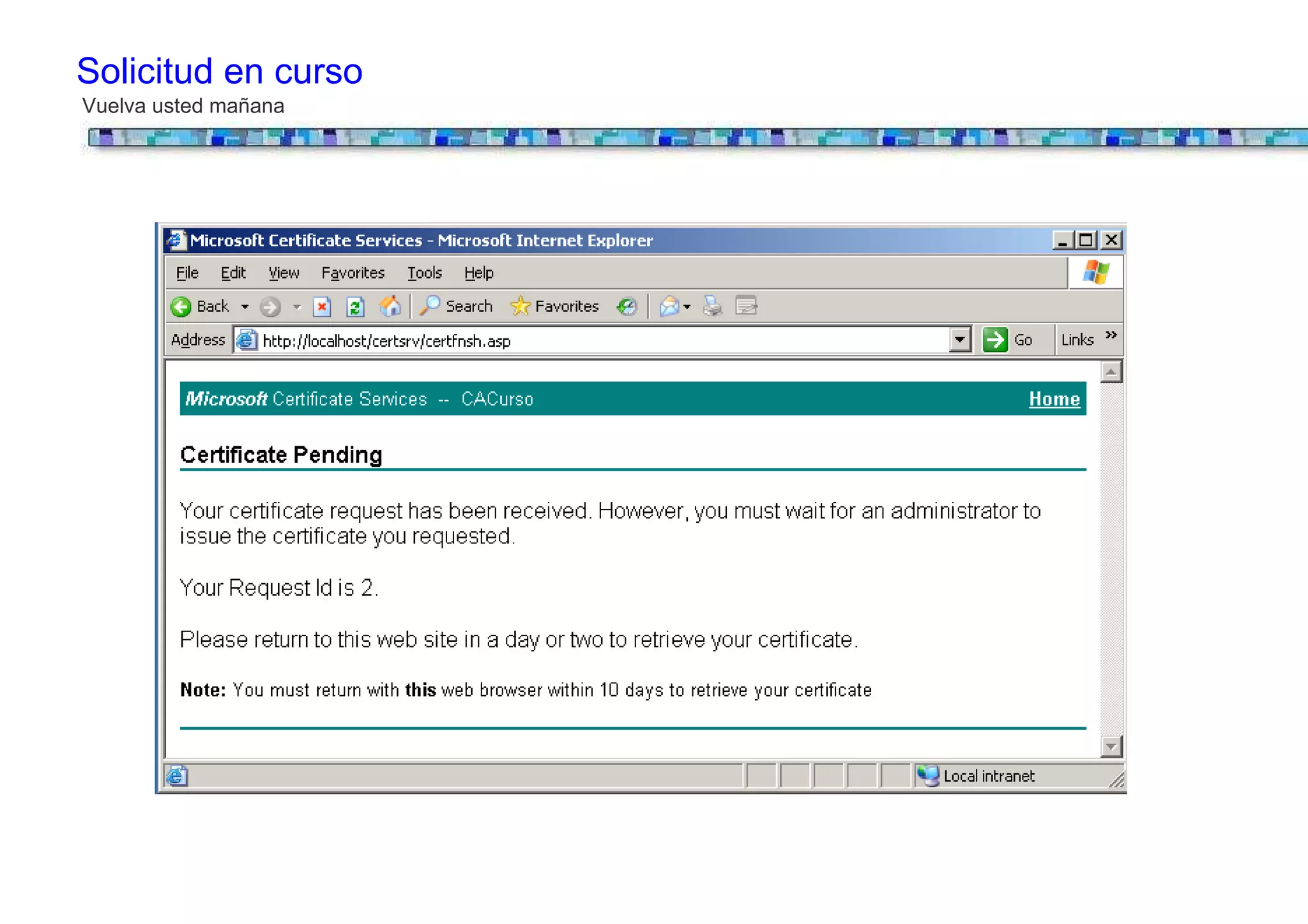Screen dimensions: 1308x924
Task: Click the scrollbar up arrow
Action: click(x=1111, y=372)
